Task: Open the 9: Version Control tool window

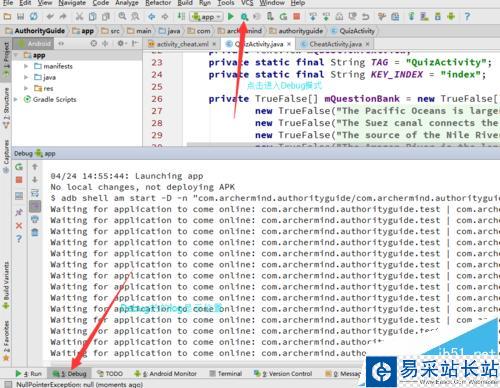Action: pyautogui.click(x=283, y=374)
